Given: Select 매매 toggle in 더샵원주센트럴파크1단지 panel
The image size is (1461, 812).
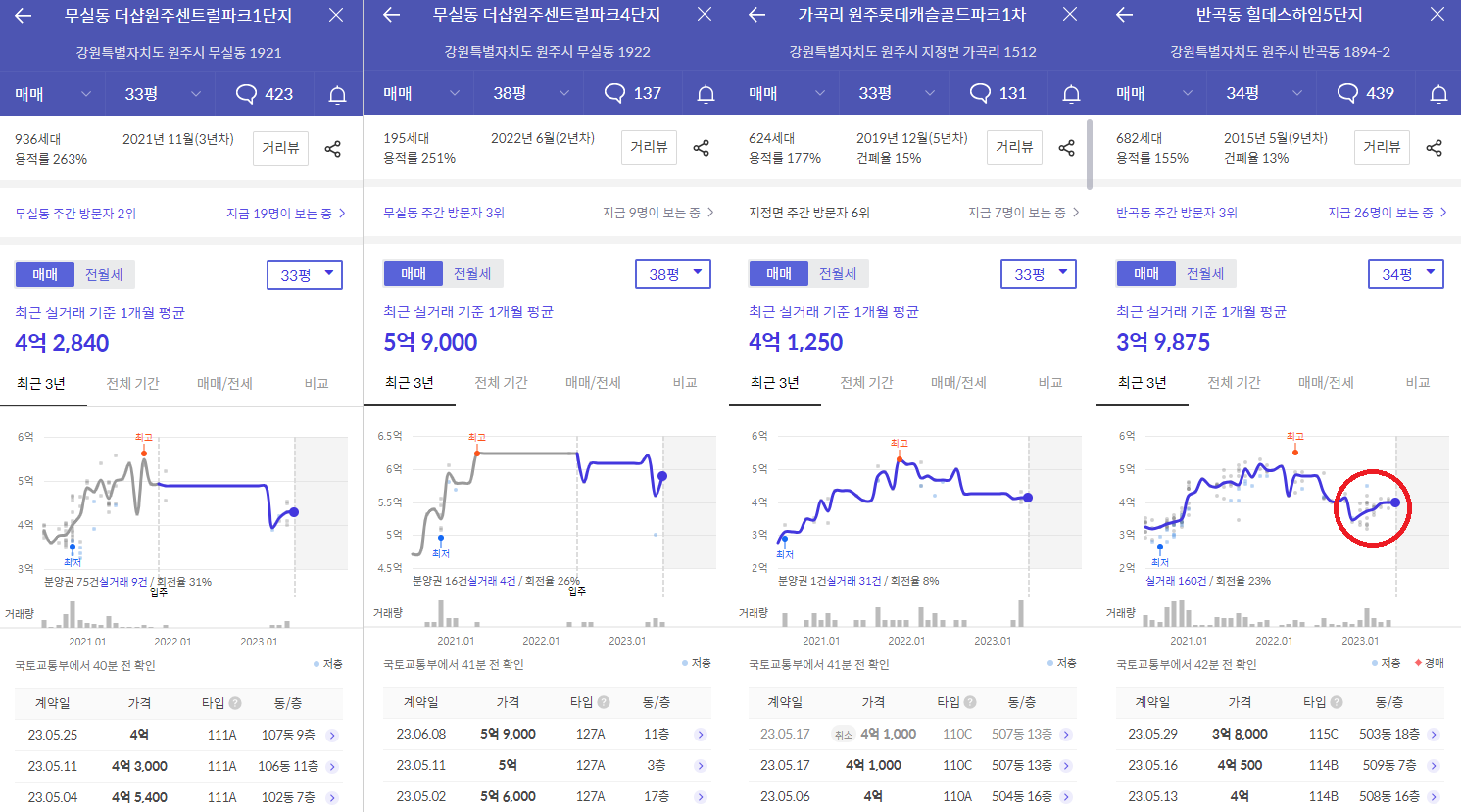Looking at the screenshot, I should click(x=45, y=275).
